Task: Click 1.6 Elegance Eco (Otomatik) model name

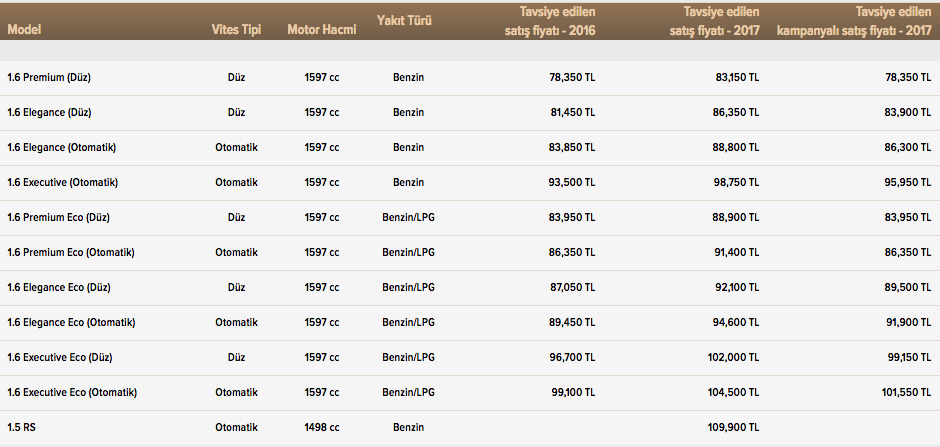Action: click(x=70, y=322)
